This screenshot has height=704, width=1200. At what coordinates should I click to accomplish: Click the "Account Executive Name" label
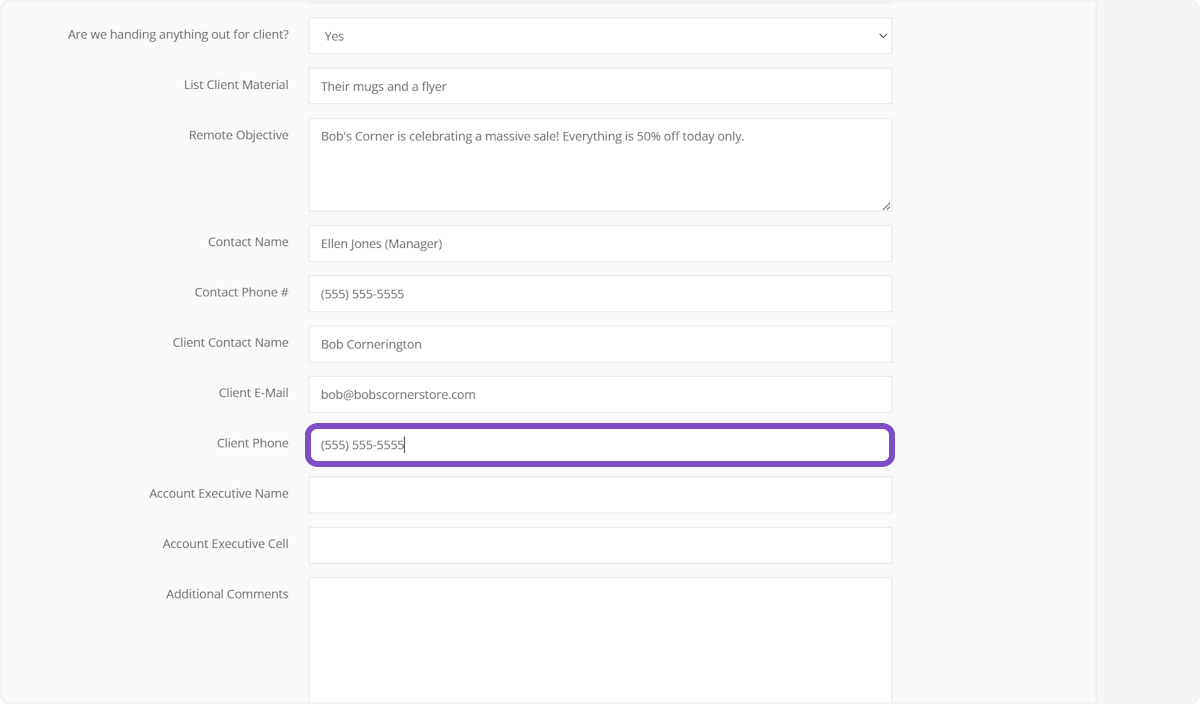pos(218,493)
